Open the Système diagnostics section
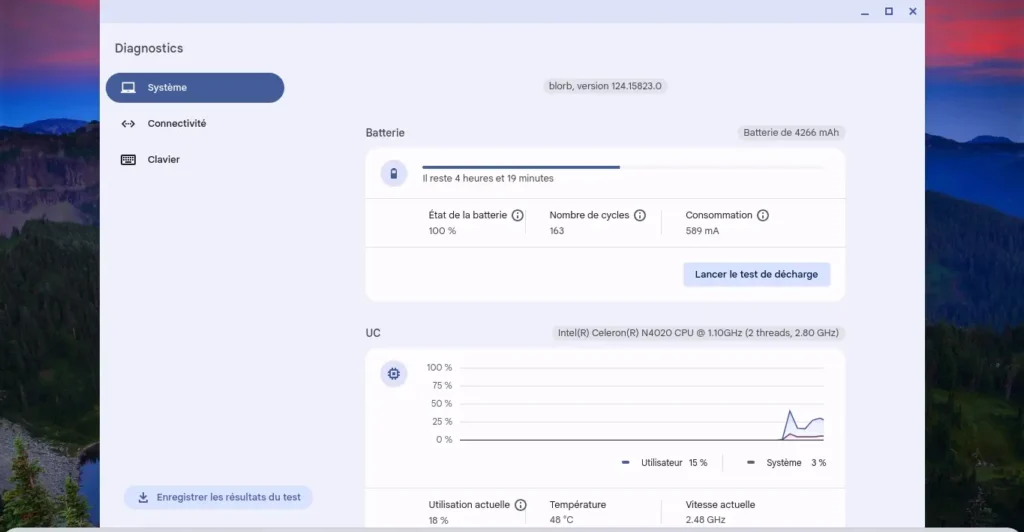Viewport: 1024px width, 532px height. (x=195, y=88)
